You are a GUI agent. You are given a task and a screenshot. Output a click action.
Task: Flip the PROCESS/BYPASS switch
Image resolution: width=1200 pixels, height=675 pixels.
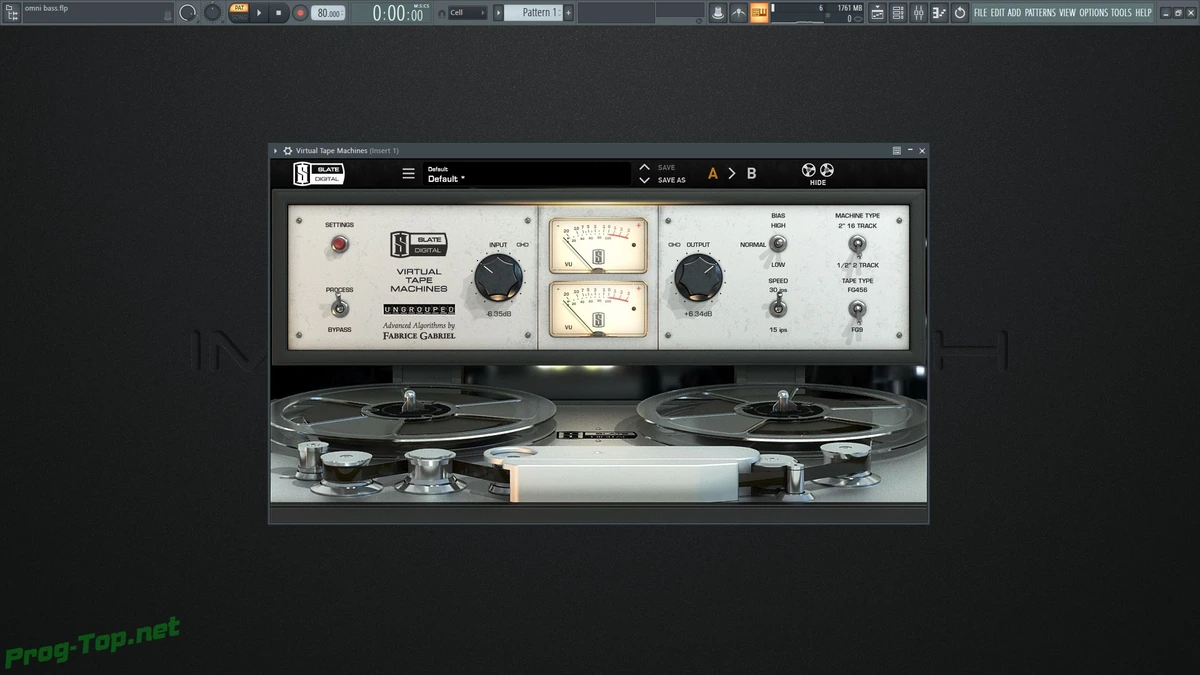click(338, 306)
